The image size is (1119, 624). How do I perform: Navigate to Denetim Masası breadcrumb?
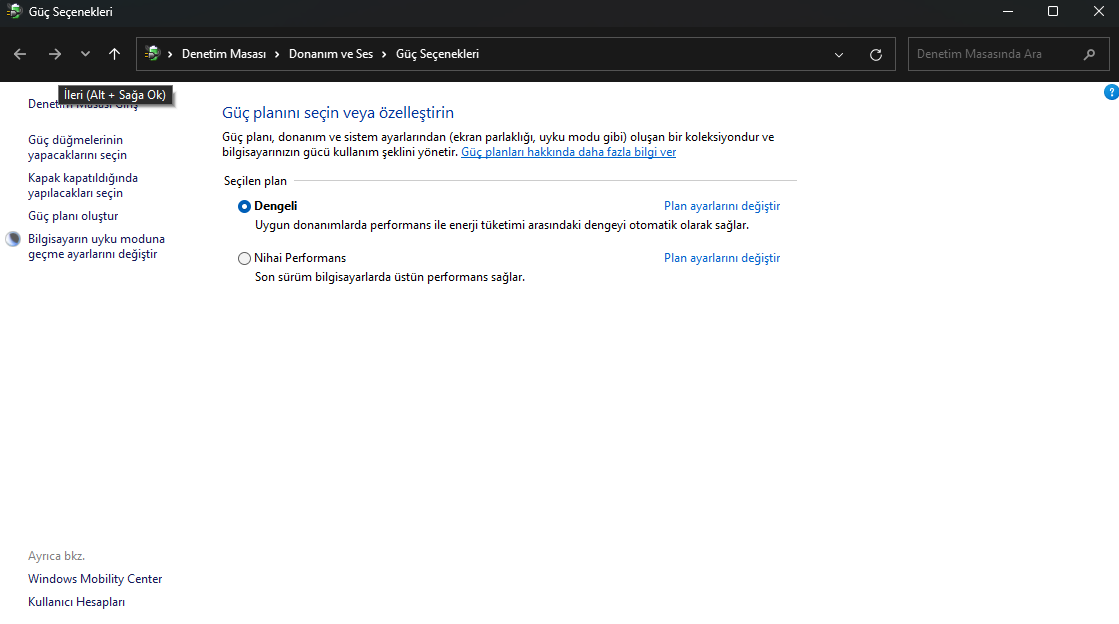click(223, 54)
